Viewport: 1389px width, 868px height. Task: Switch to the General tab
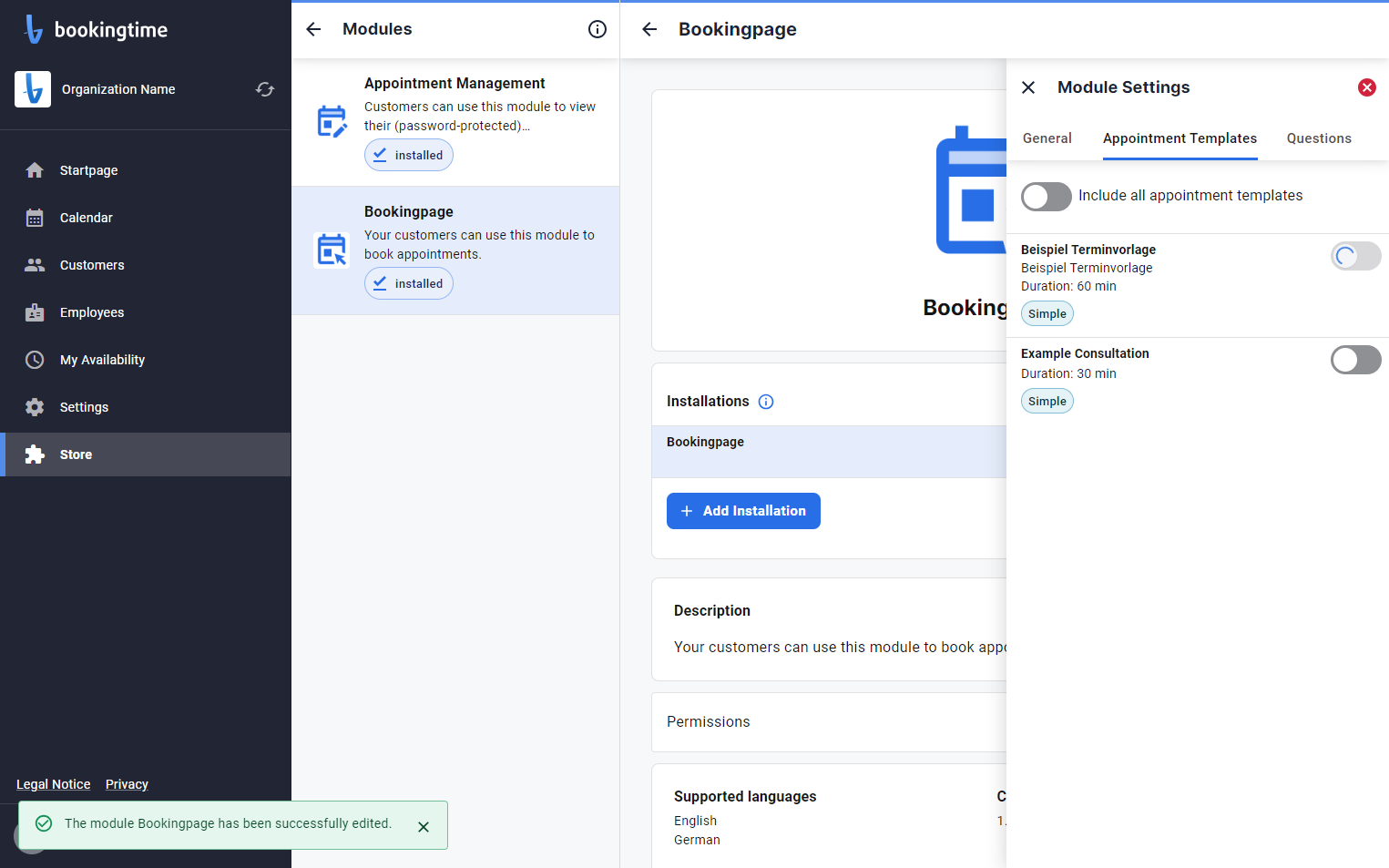click(1047, 138)
